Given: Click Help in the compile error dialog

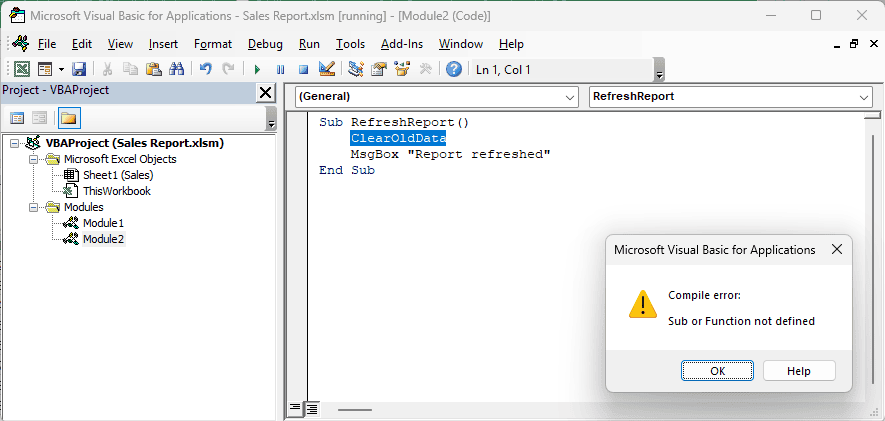Looking at the screenshot, I should coord(799,371).
